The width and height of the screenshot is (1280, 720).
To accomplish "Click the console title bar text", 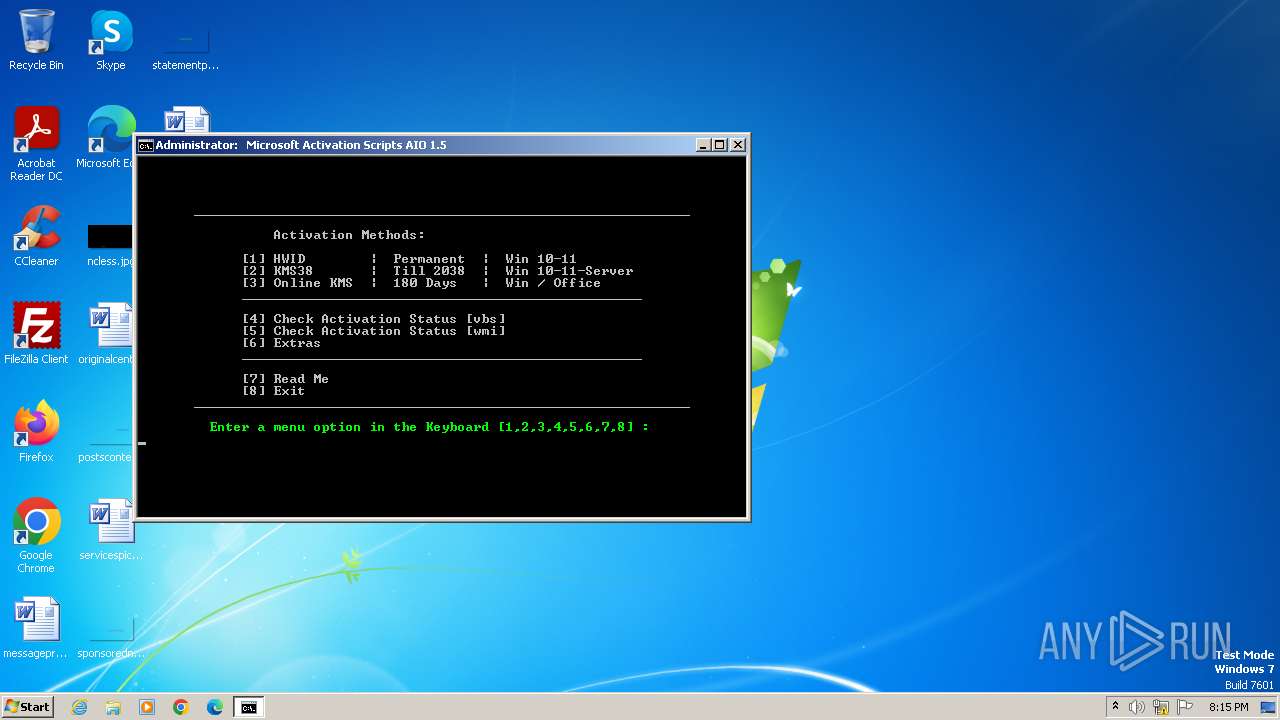I will (x=301, y=145).
